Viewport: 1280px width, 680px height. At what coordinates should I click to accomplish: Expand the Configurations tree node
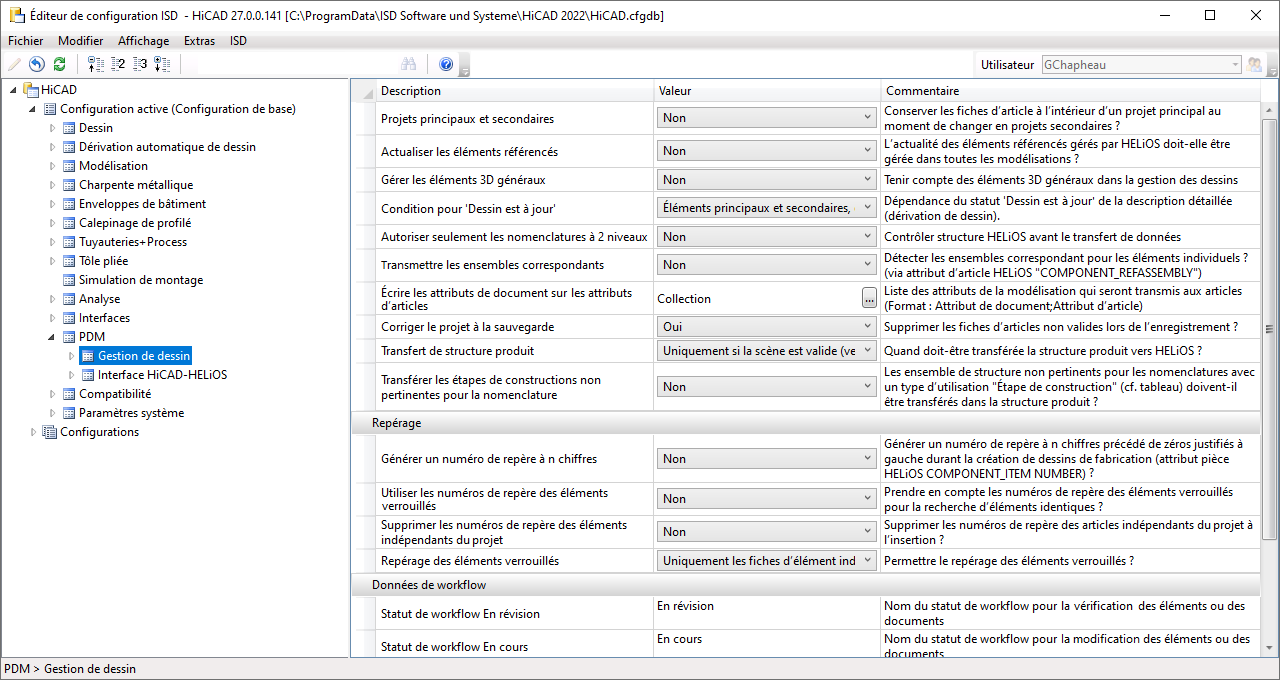[x=34, y=432]
